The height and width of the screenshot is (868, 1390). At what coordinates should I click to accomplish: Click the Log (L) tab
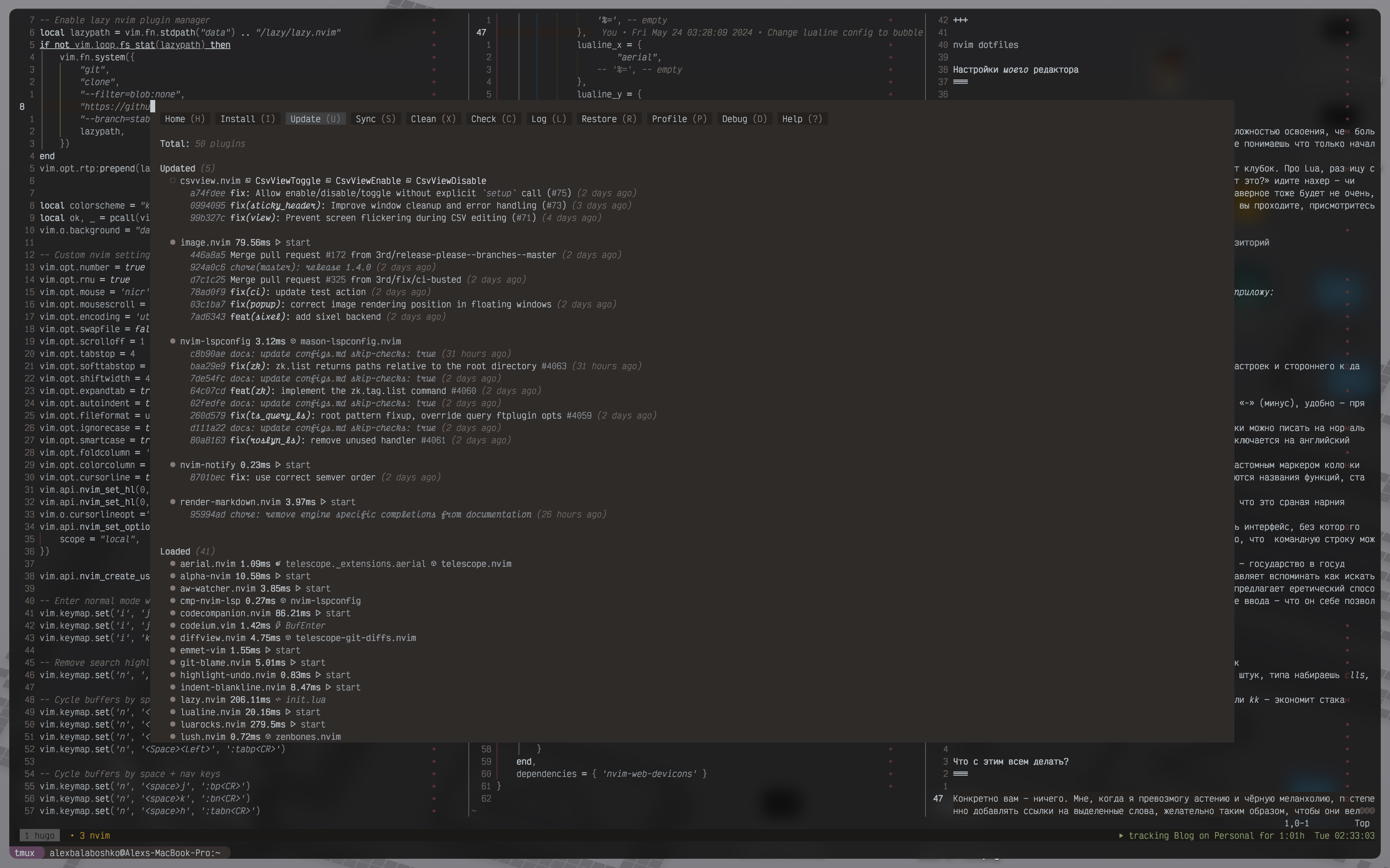pos(548,119)
